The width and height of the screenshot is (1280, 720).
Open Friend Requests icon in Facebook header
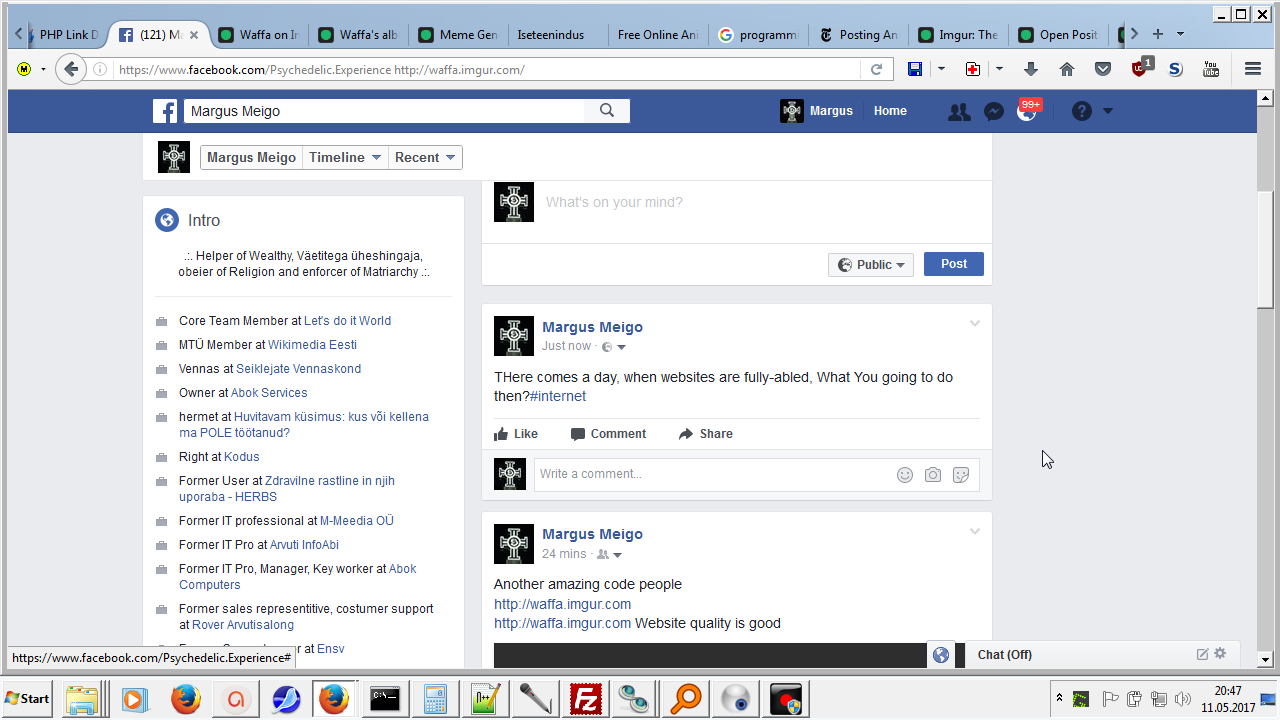coord(959,112)
